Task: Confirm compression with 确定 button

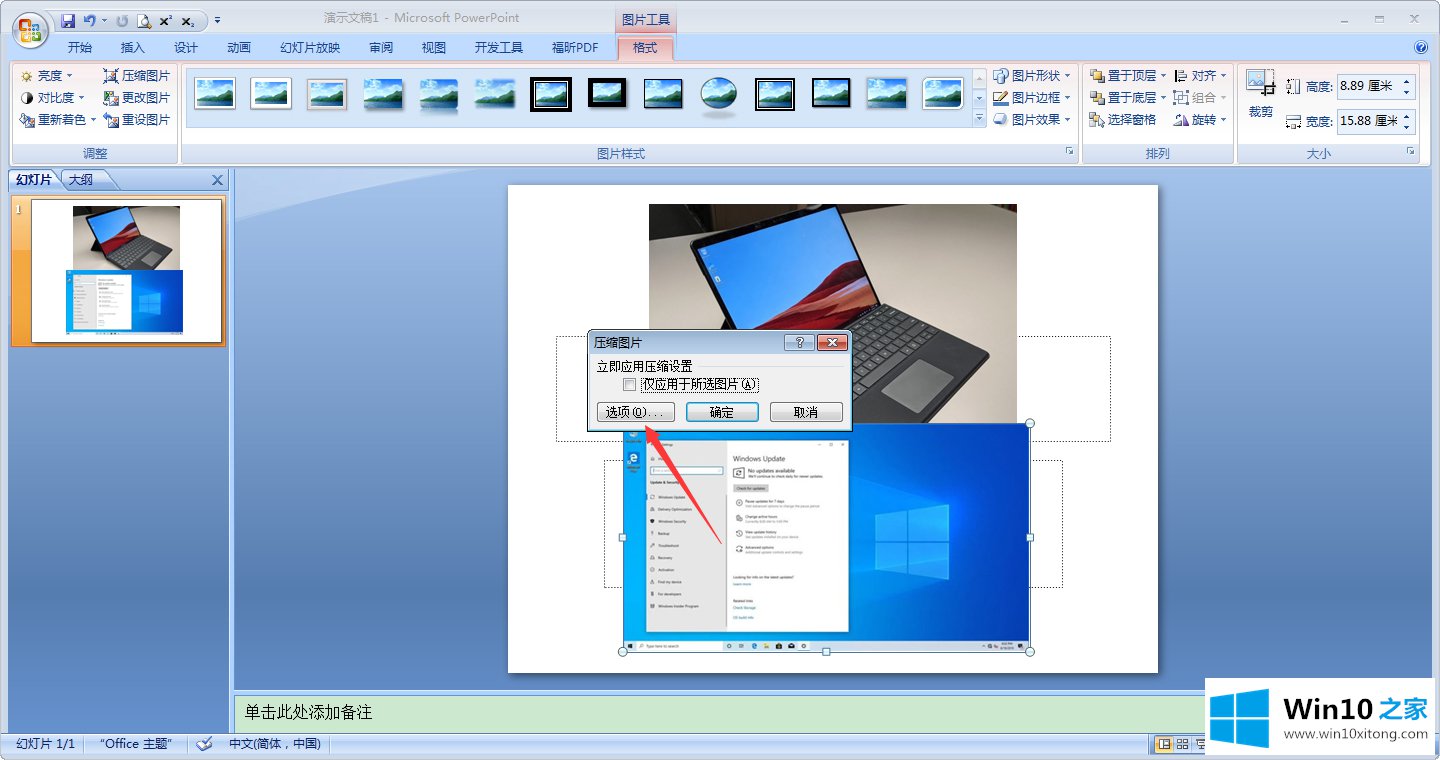Action: [x=722, y=412]
